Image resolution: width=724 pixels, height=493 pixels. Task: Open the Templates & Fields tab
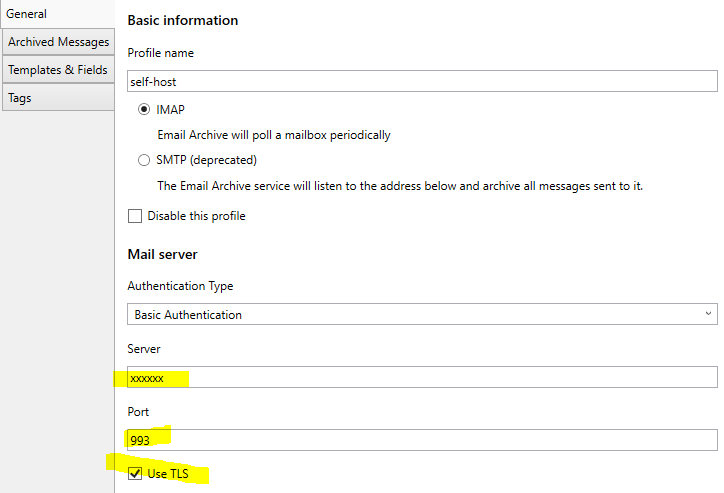pyautogui.click(x=58, y=70)
